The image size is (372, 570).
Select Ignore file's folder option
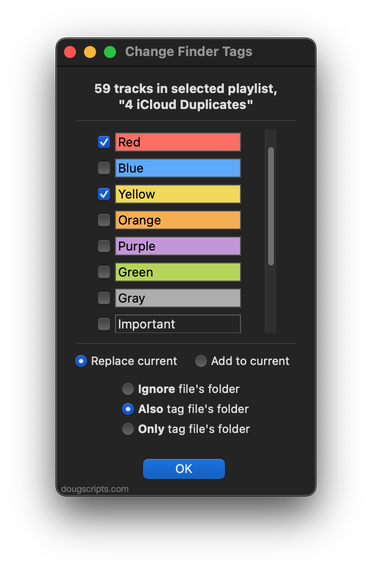pos(128,389)
